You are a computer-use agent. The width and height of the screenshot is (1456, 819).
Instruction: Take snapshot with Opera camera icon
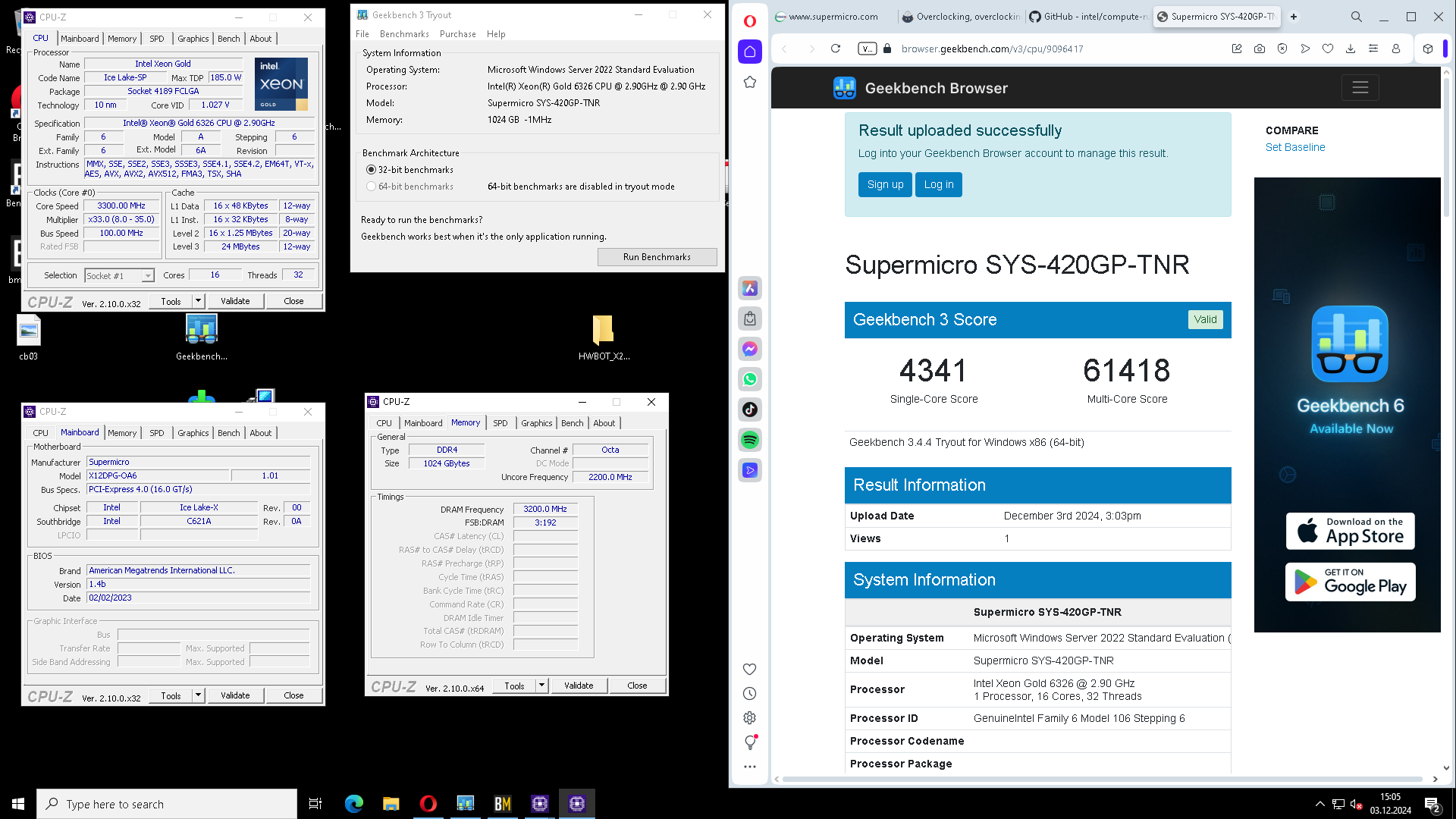[1259, 49]
